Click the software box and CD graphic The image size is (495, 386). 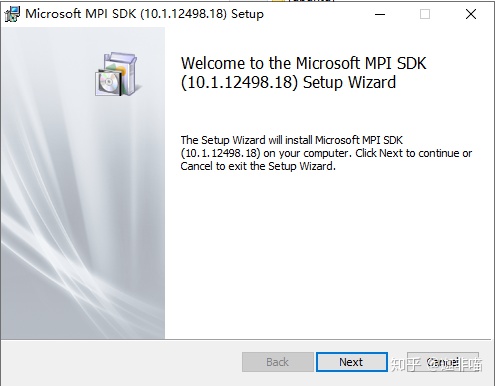point(119,74)
